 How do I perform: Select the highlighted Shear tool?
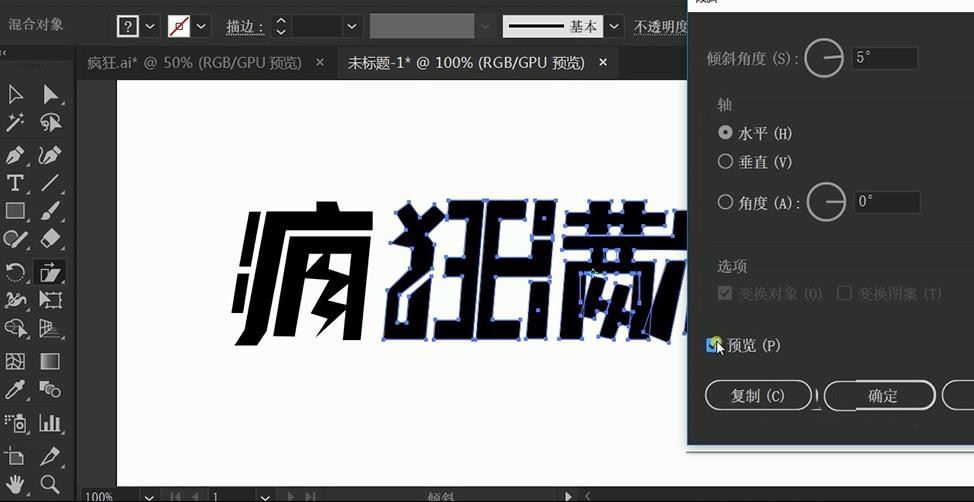pos(50,272)
